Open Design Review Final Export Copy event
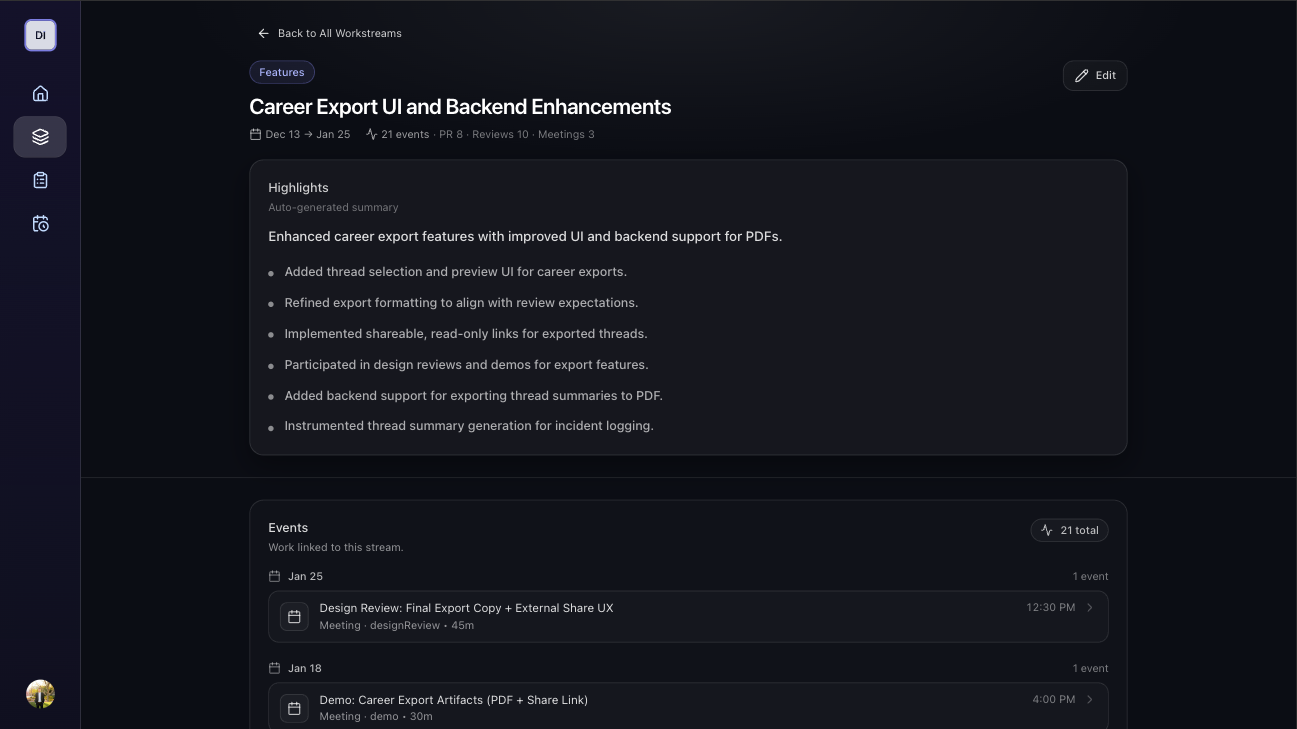 pos(466,608)
